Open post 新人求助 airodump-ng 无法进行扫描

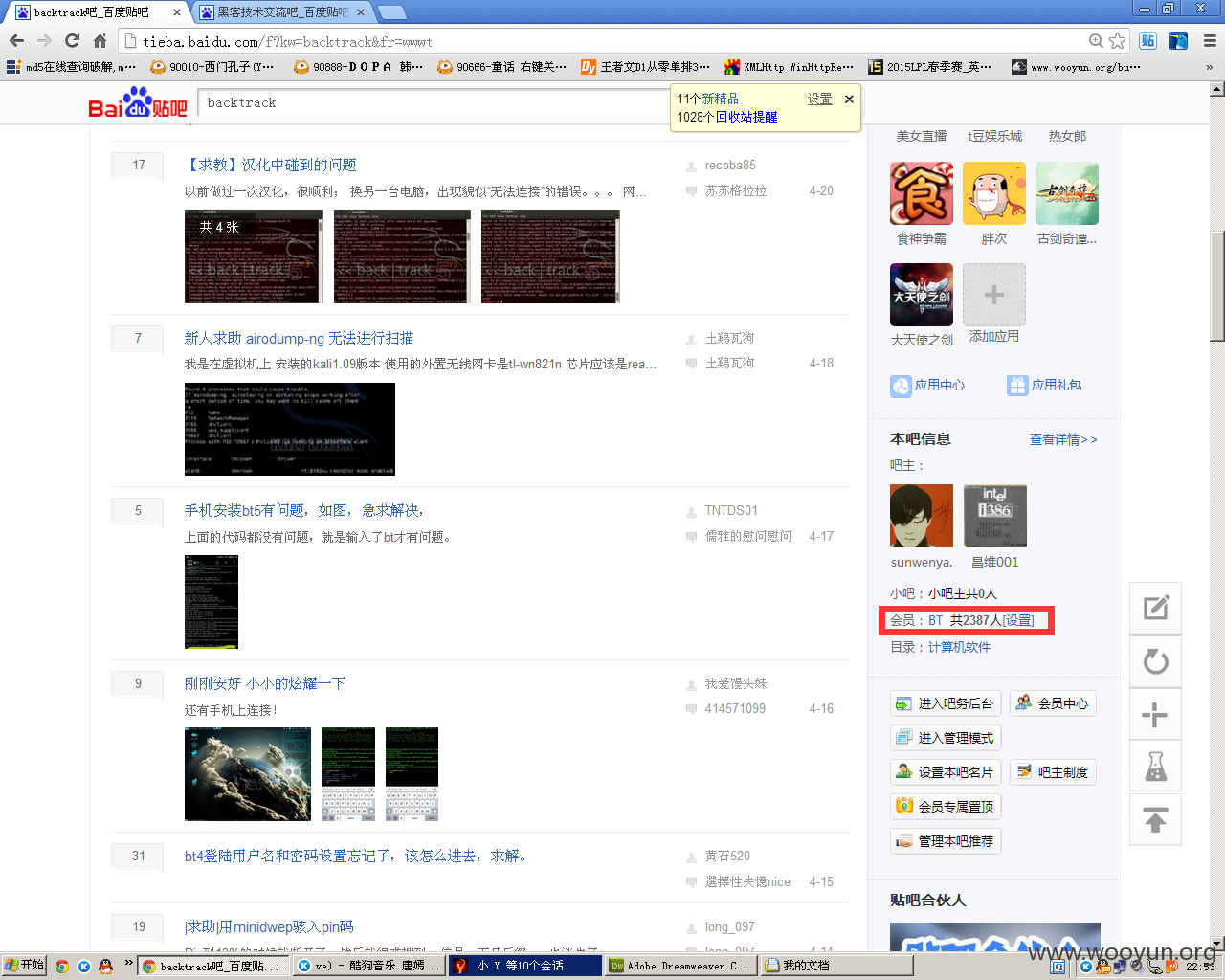click(299, 338)
